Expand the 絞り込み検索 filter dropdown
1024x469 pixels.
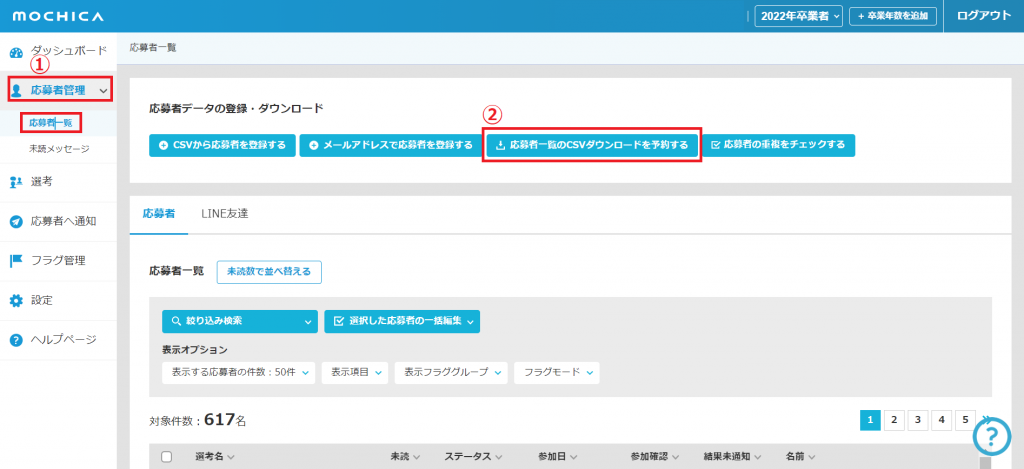point(240,321)
